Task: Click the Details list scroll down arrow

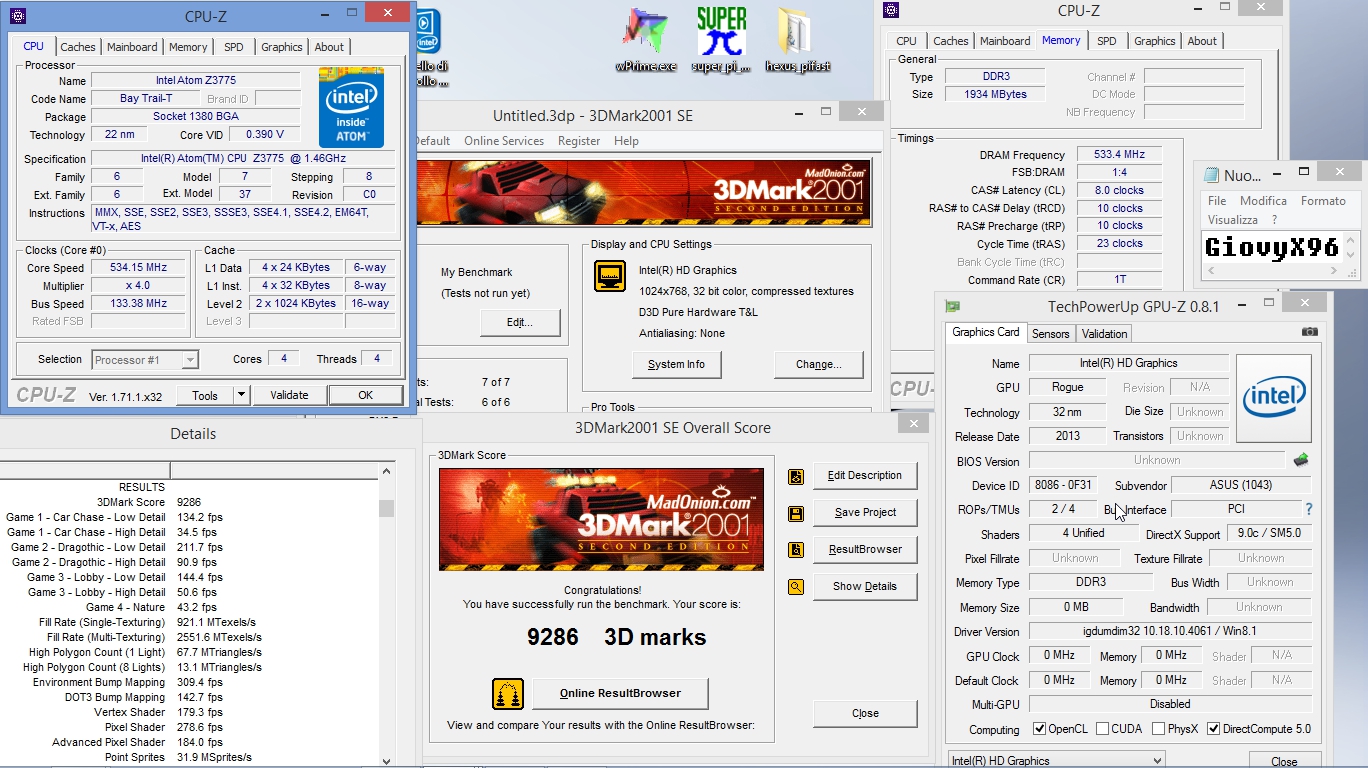Action: pos(387,760)
